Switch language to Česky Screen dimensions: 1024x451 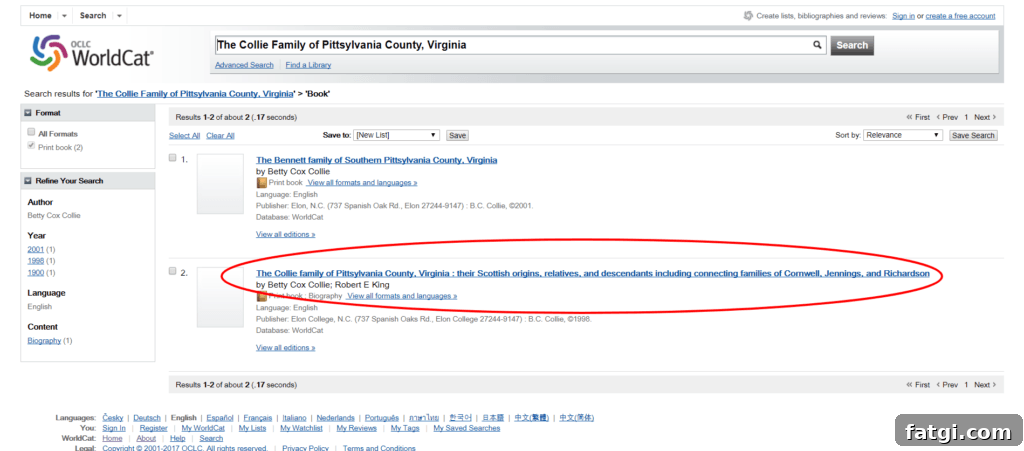coord(112,418)
